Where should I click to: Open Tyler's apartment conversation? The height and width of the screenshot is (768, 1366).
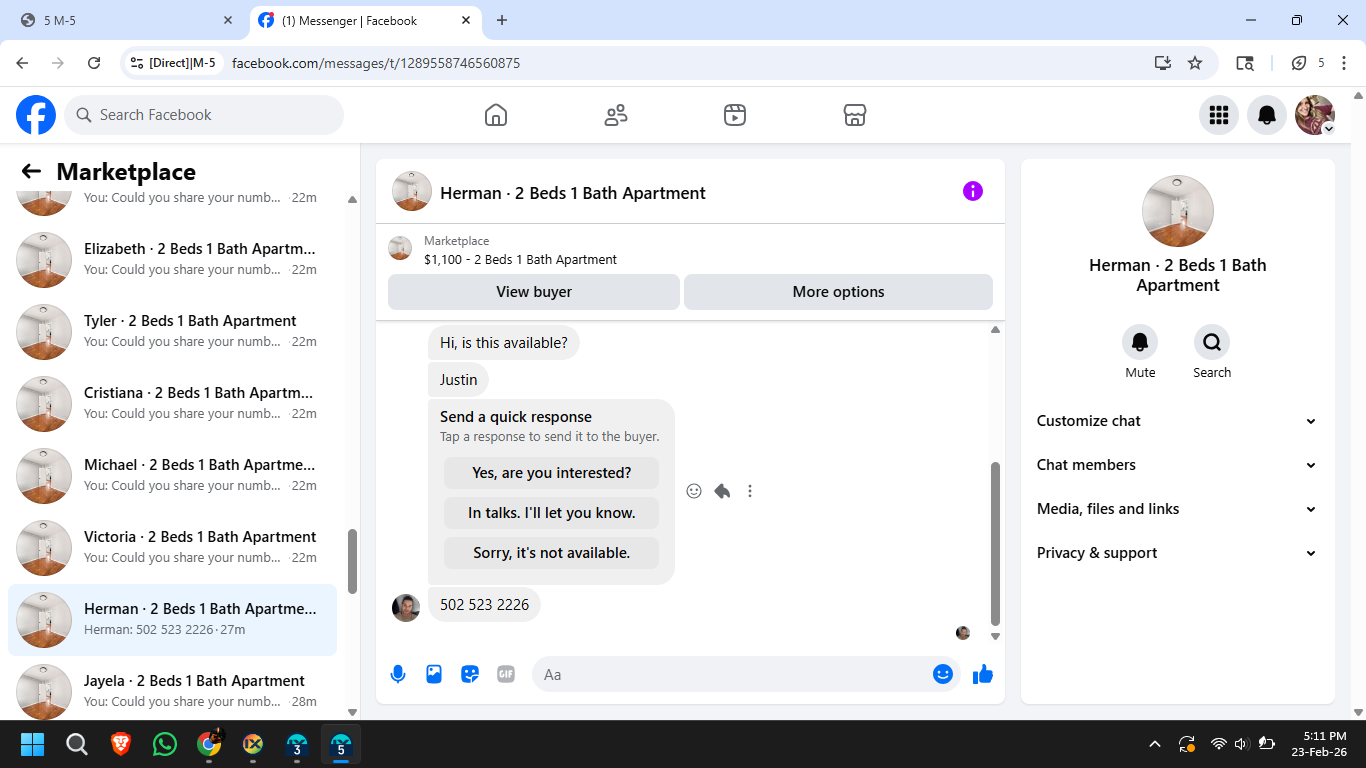172,332
